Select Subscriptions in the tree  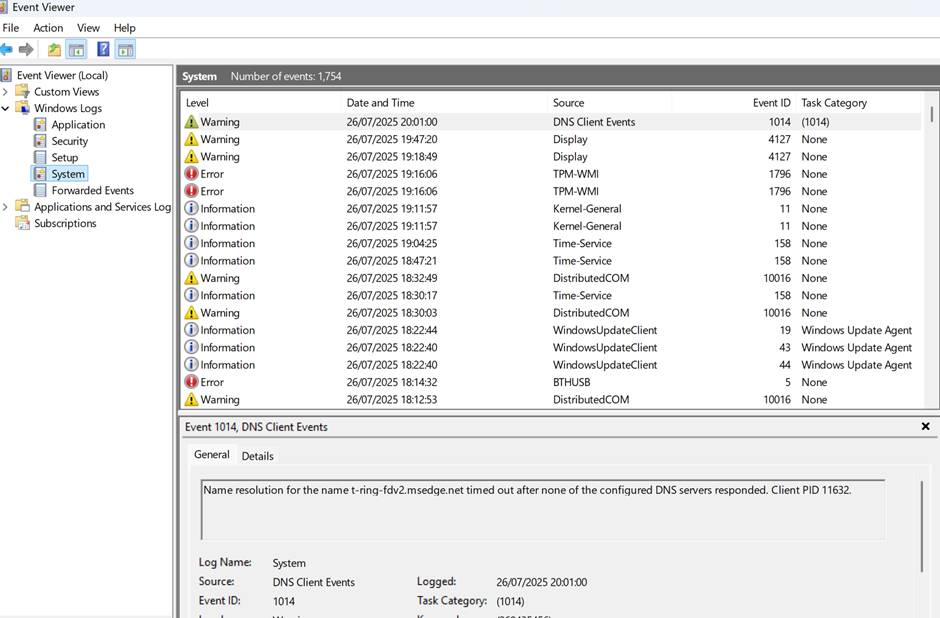tap(65, 223)
